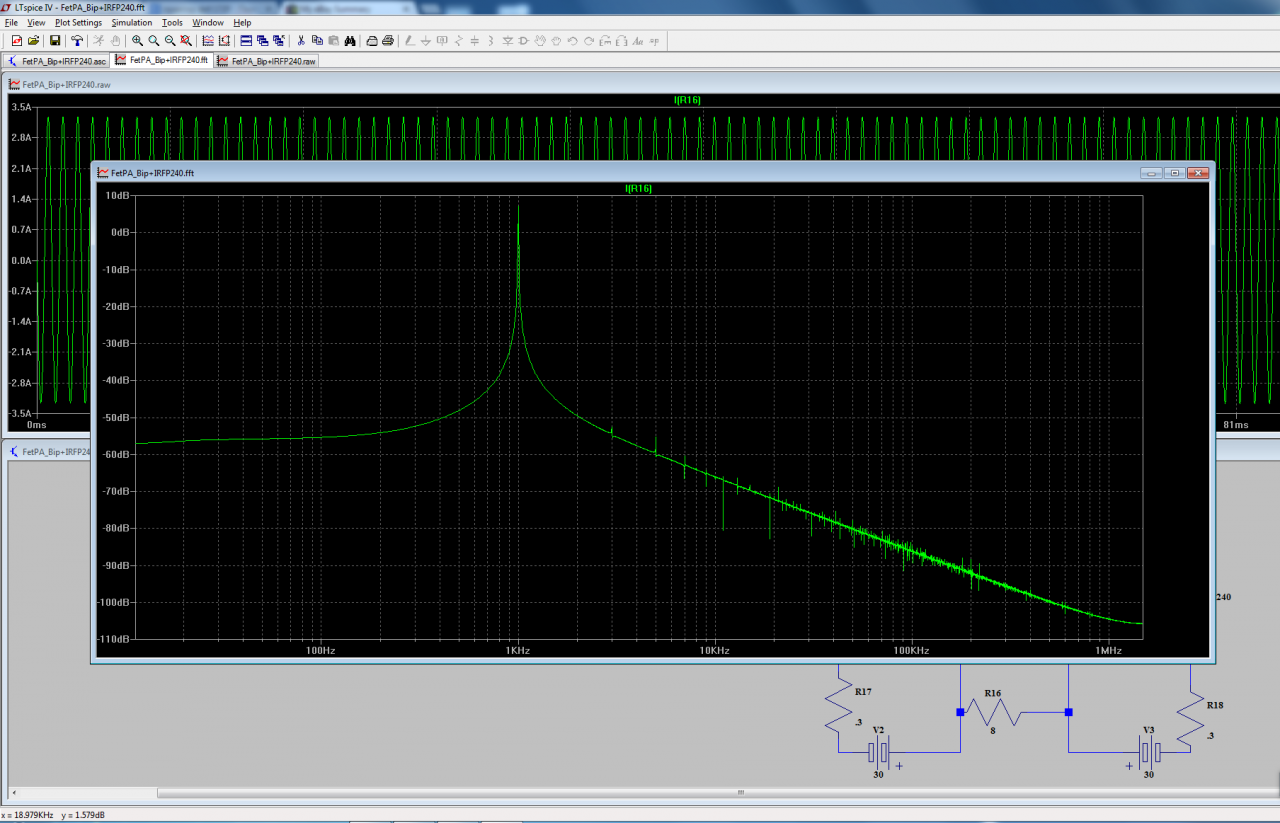
Task: Click the Print icon in the toolbar
Action: click(x=387, y=41)
